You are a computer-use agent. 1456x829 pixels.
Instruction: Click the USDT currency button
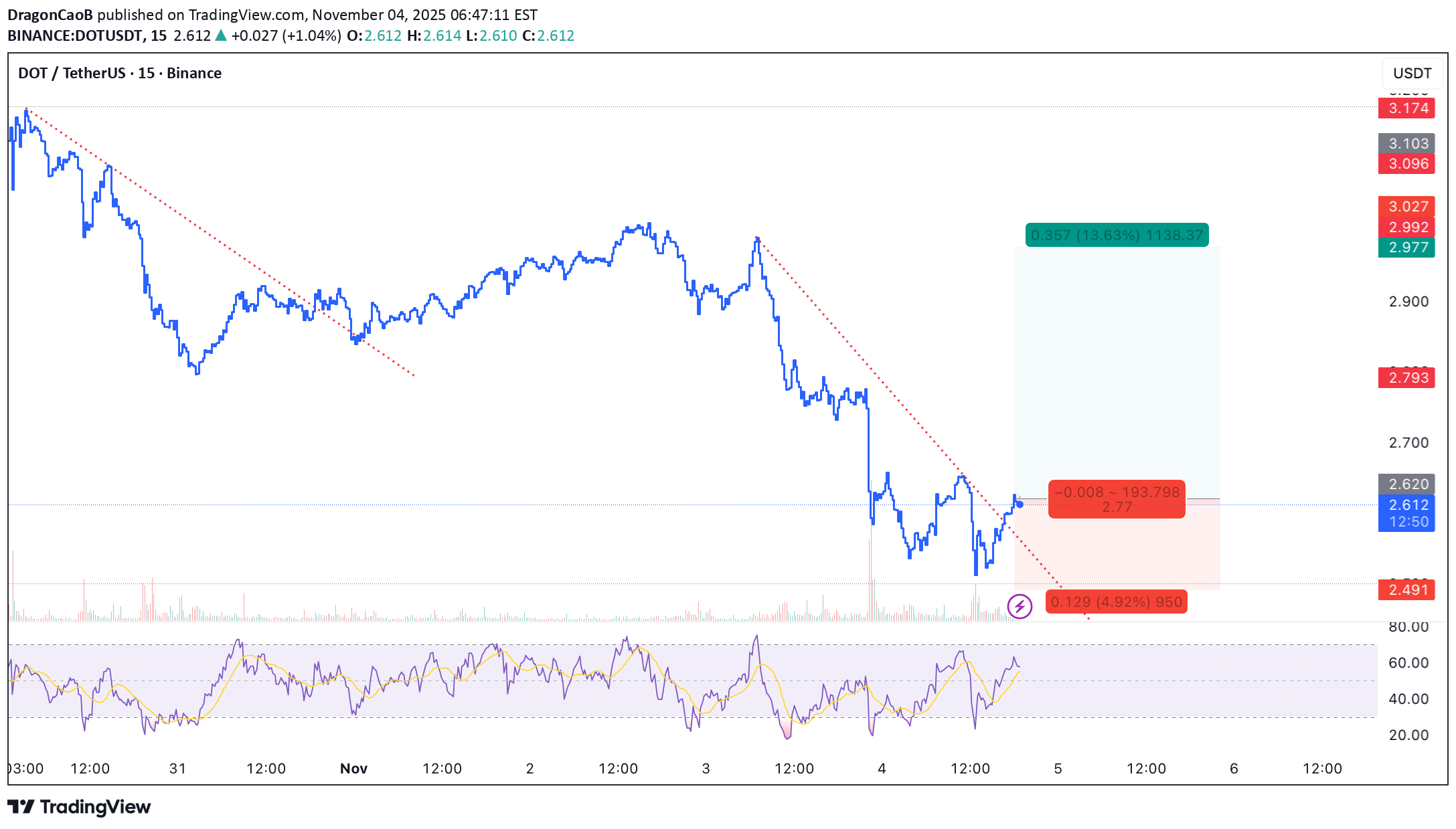pyautogui.click(x=1412, y=73)
